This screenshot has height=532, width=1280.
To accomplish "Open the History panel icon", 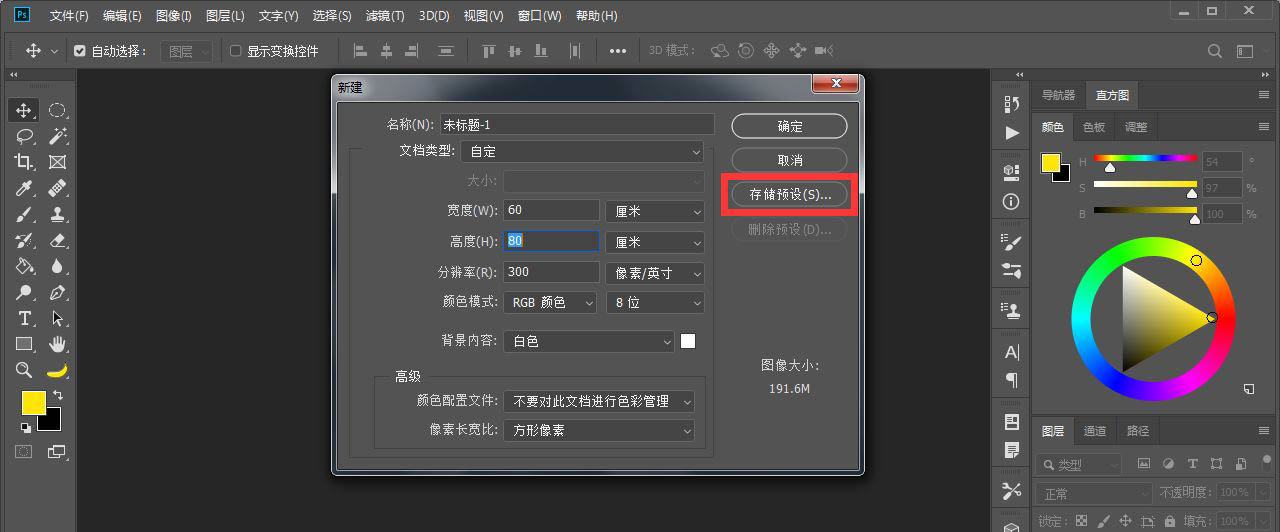I will pos(1012,104).
